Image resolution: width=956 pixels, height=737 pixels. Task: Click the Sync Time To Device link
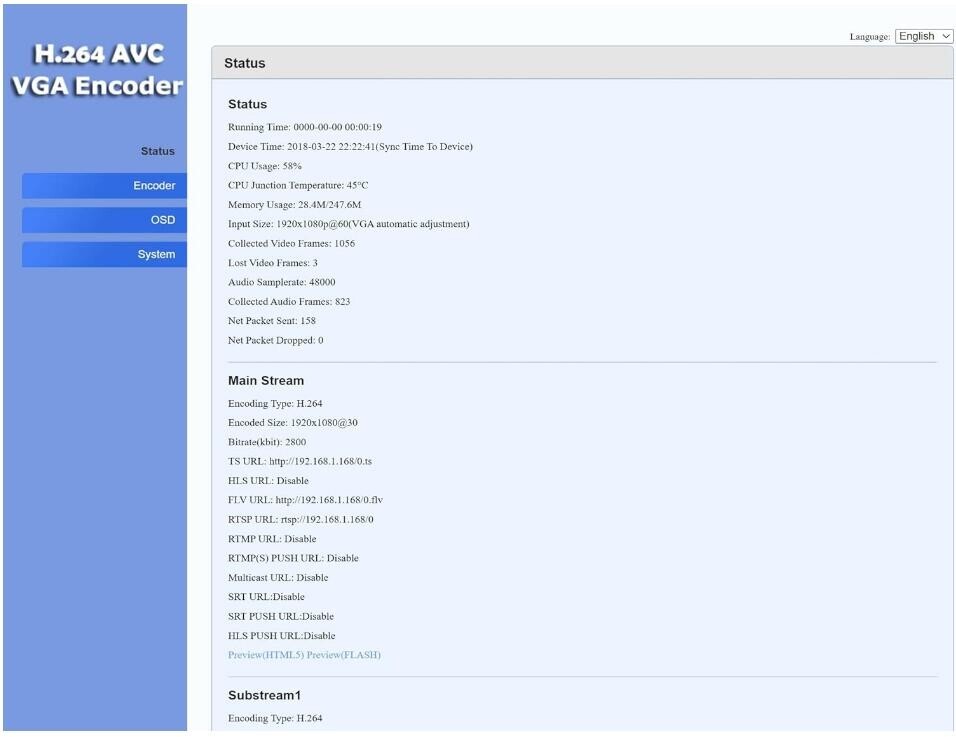pos(421,147)
